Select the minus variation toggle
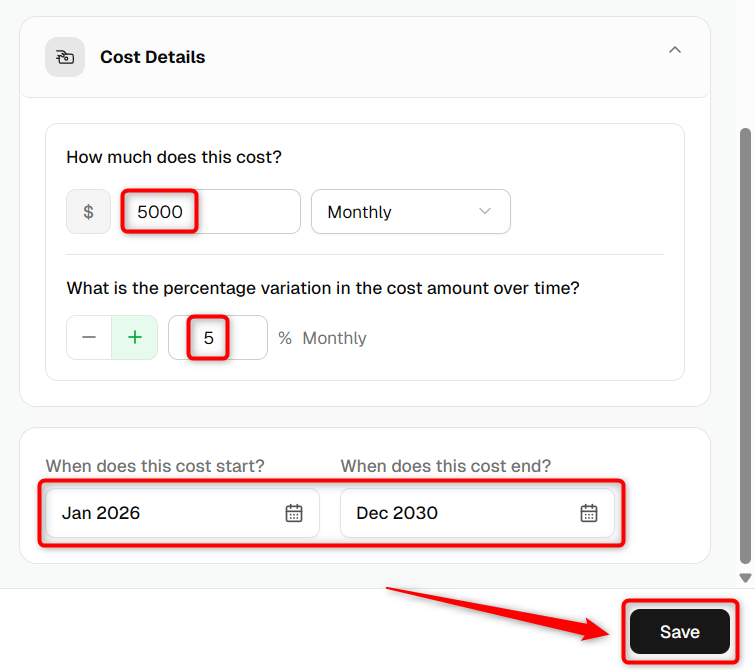Image resolution: width=755 pixels, height=670 pixels. 89,337
